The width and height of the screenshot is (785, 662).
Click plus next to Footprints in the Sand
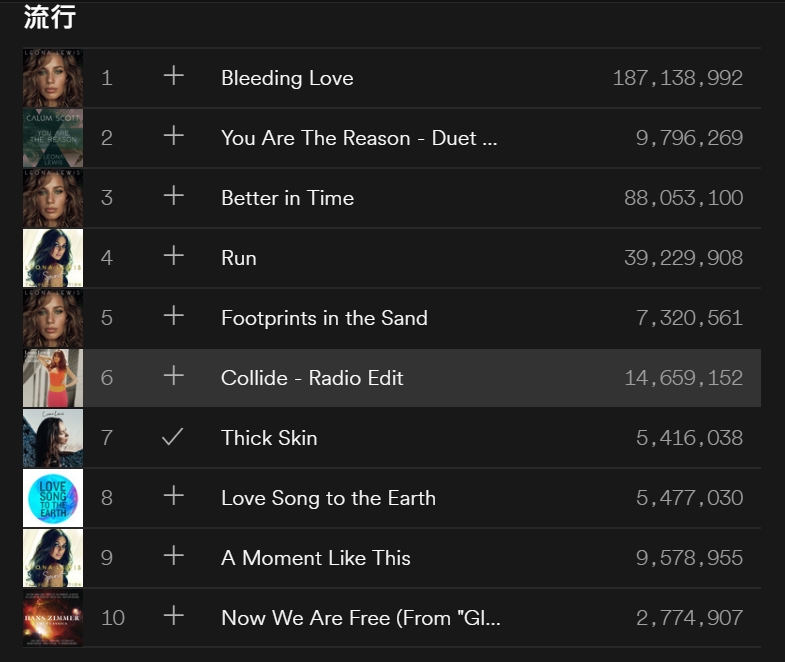(174, 316)
